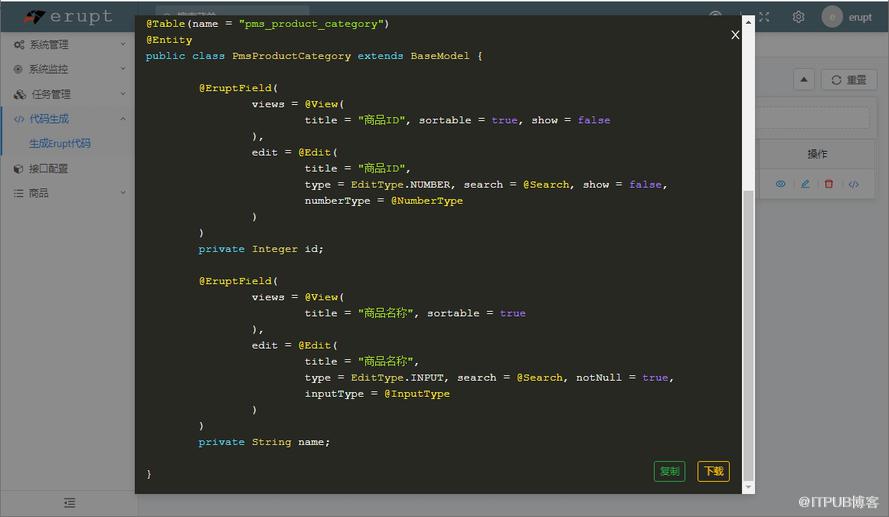This screenshot has height=517, width=889.
Task: Close the code preview dialog
Action: coord(735,35)
